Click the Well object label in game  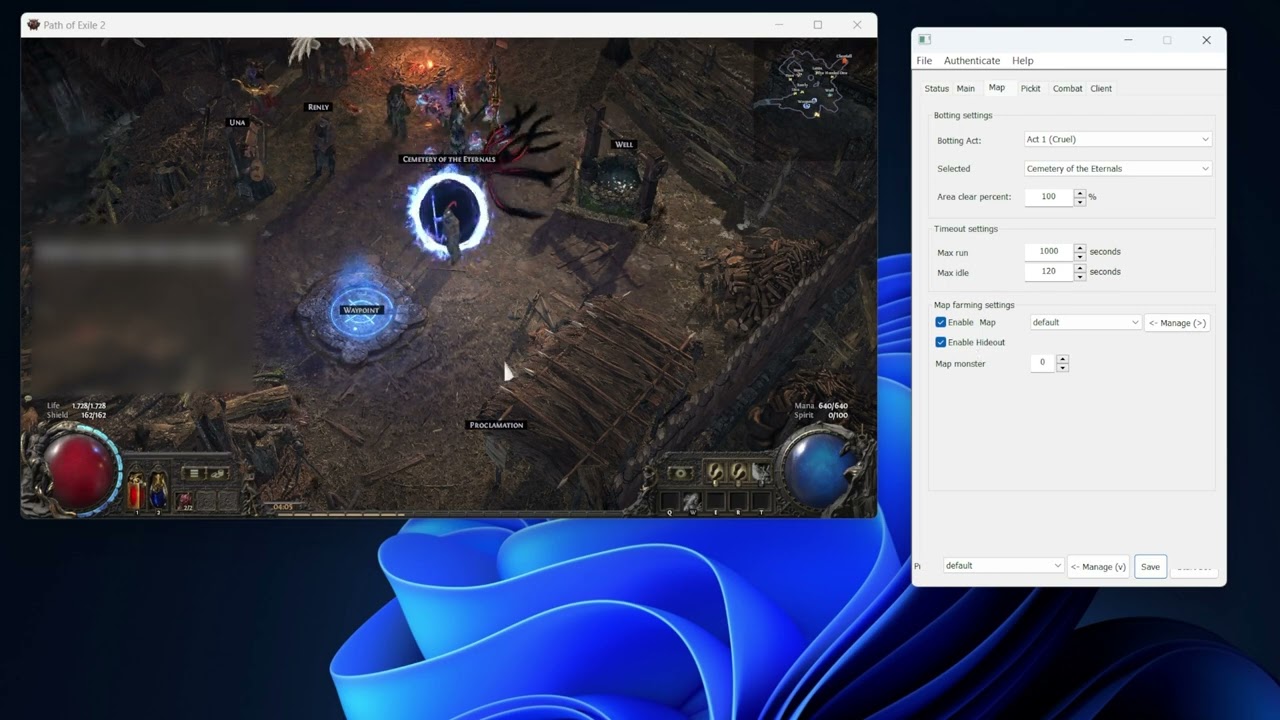[x=624, y=144]
